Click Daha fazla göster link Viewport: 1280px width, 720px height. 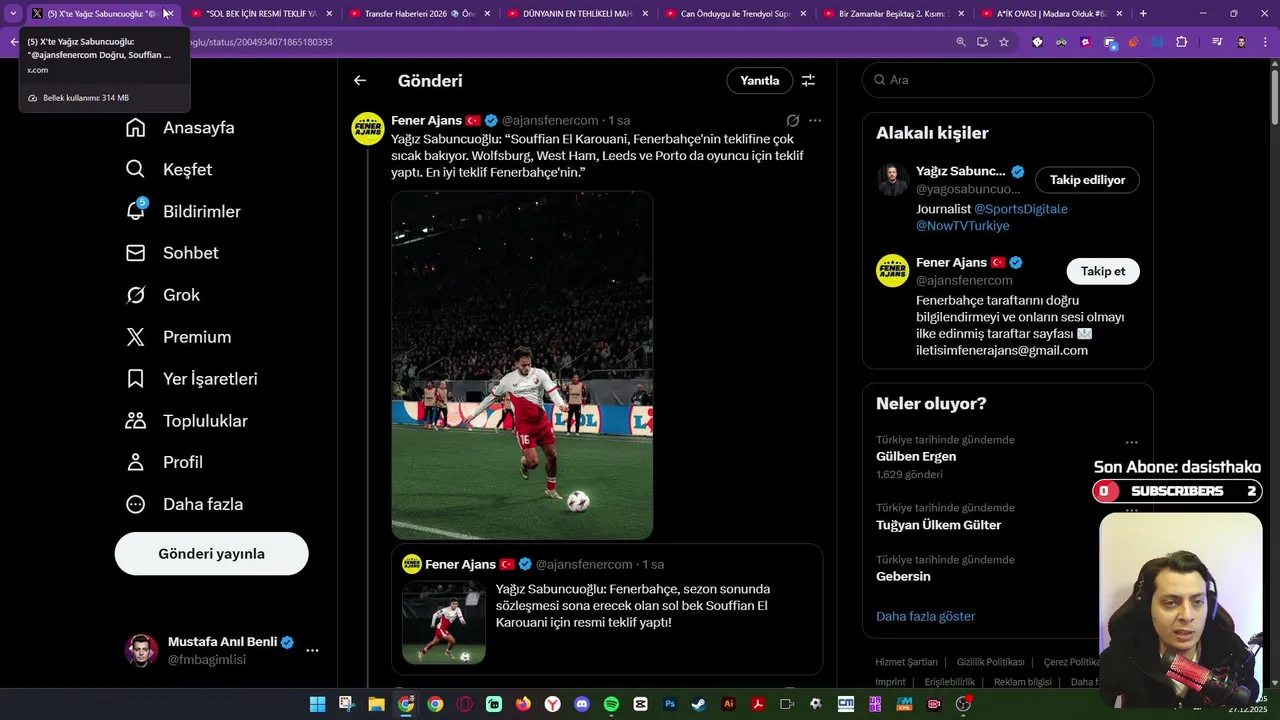pyautogui.click(x=925, y=617)
